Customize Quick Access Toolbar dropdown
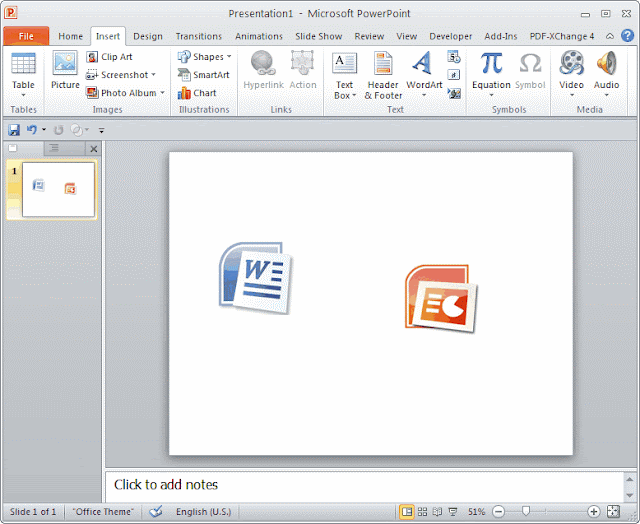 tap(102, 131)
